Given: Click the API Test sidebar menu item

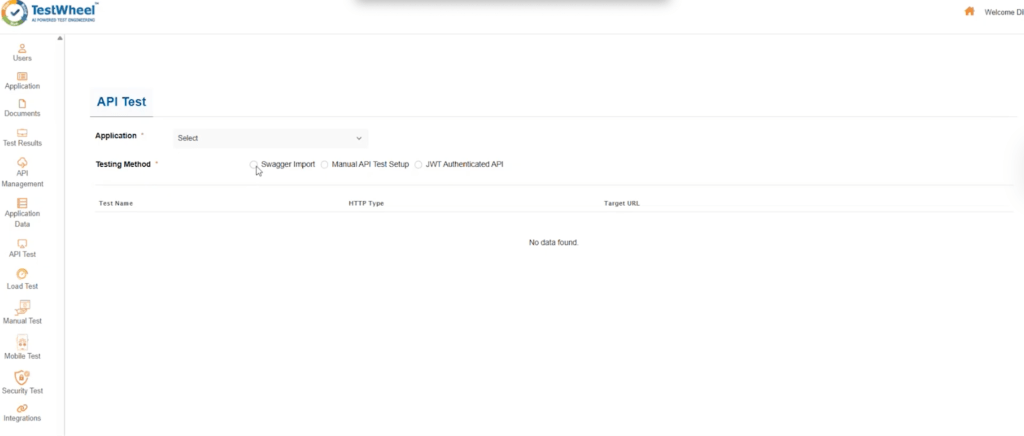Looking at the screenshot, I should [x=22, y=246].
